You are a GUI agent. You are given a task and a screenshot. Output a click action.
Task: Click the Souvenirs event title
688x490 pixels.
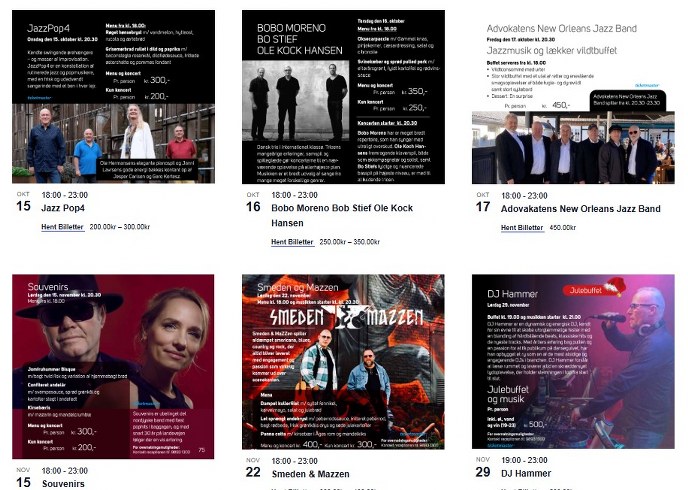[x=63, y=483]
